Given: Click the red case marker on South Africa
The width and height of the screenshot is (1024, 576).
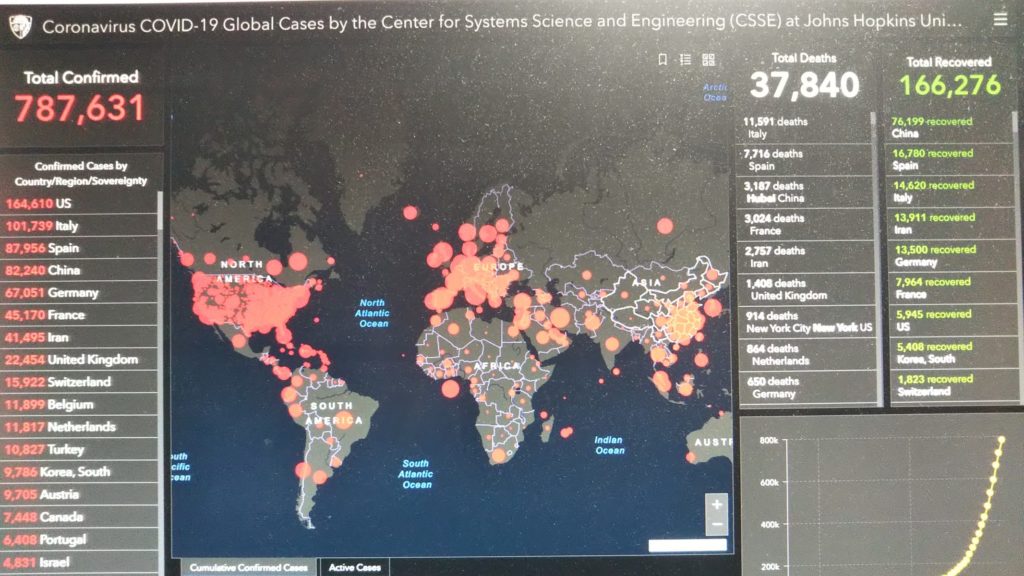Looking at the screenshot, I should (499, 456).
